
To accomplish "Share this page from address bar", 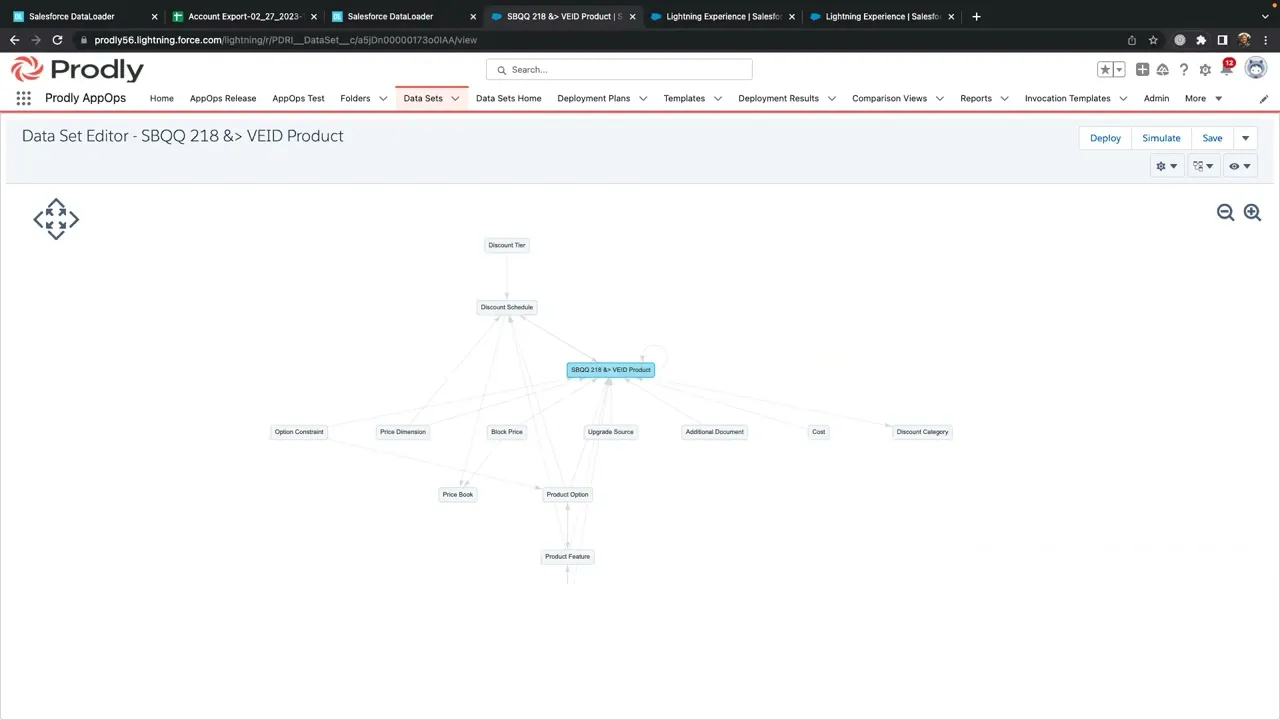I will point(1131,40).
